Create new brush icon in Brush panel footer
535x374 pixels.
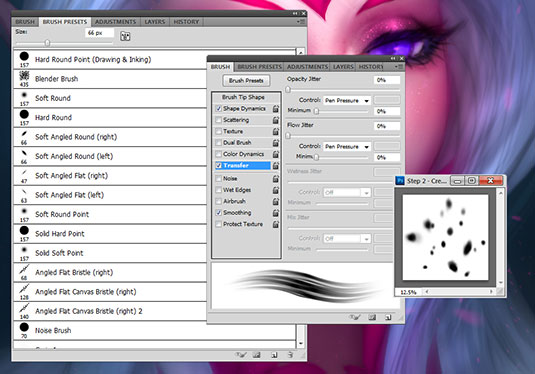point(388,317)
